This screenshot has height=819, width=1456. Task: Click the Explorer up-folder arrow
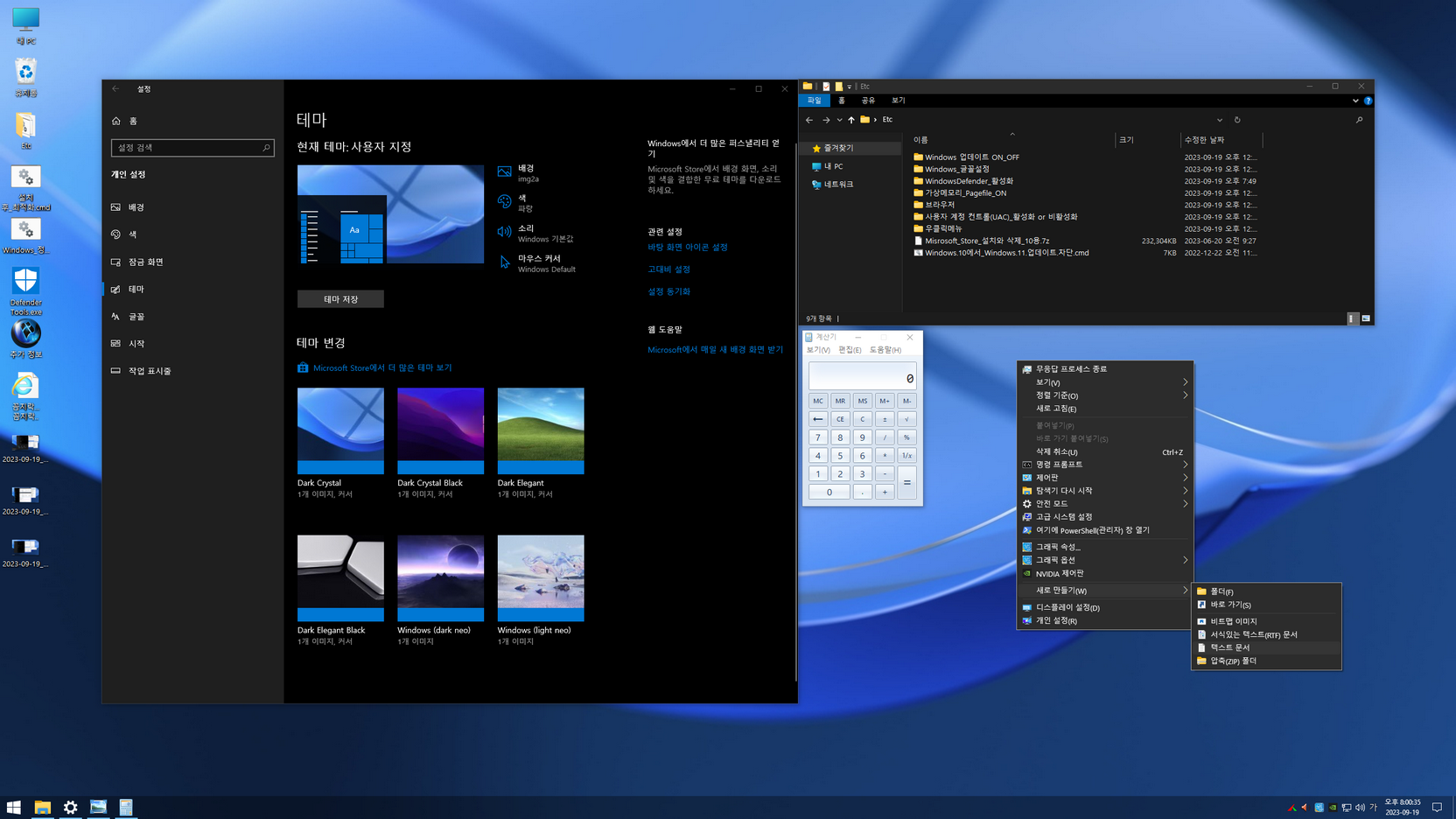851,120
